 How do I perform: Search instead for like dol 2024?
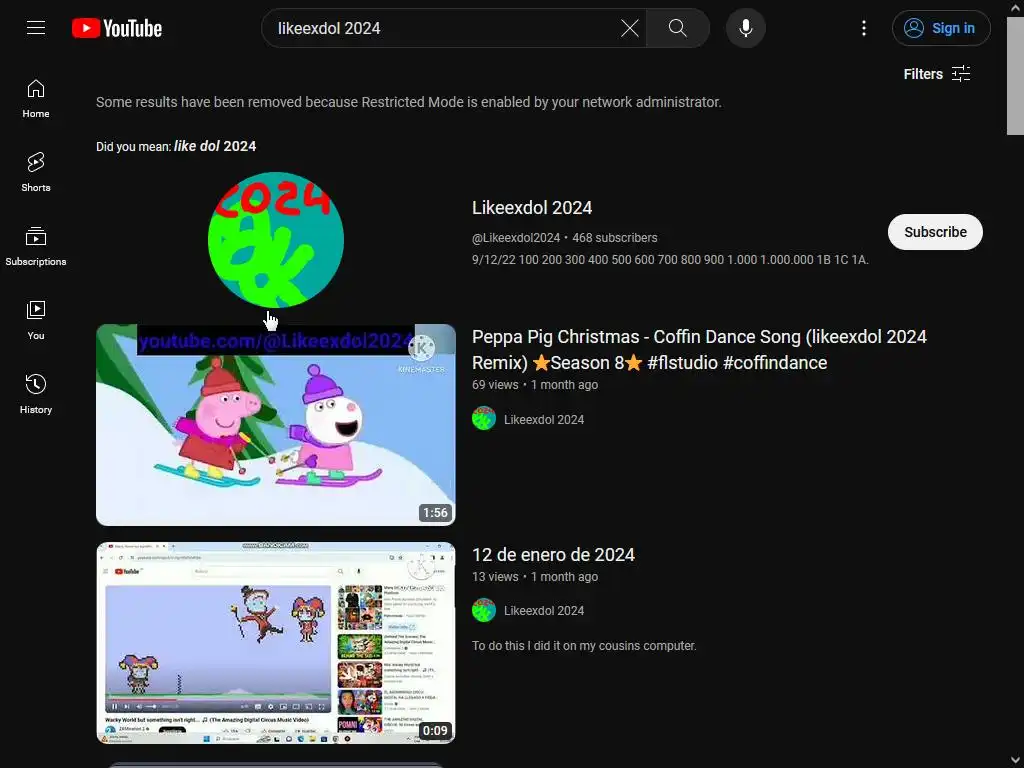pyautogui.click(x=215, y=146)
